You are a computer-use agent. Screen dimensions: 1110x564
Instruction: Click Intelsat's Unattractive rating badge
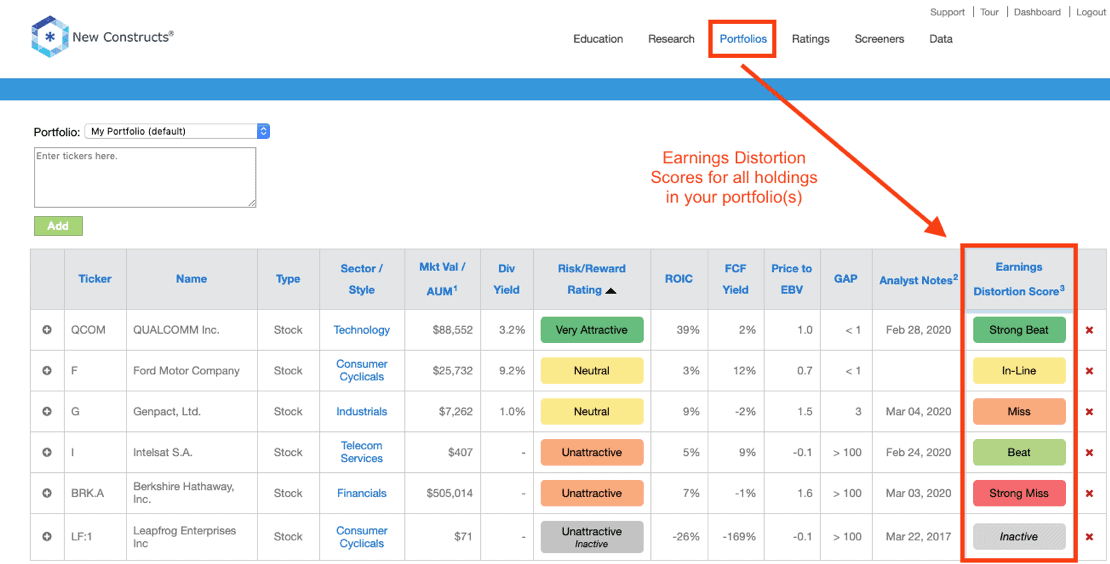(592, 452)
